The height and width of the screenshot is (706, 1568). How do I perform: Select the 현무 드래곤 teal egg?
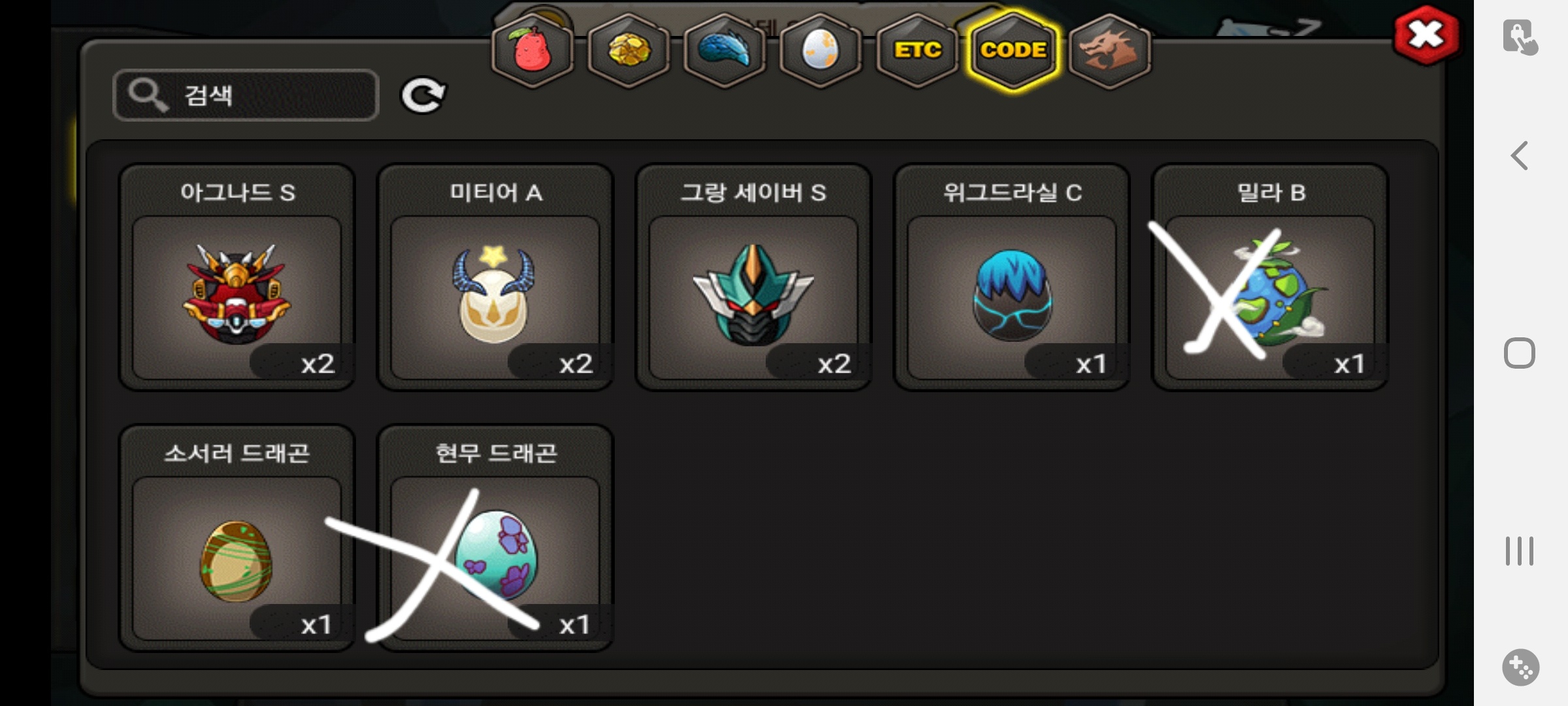[495, 538]
